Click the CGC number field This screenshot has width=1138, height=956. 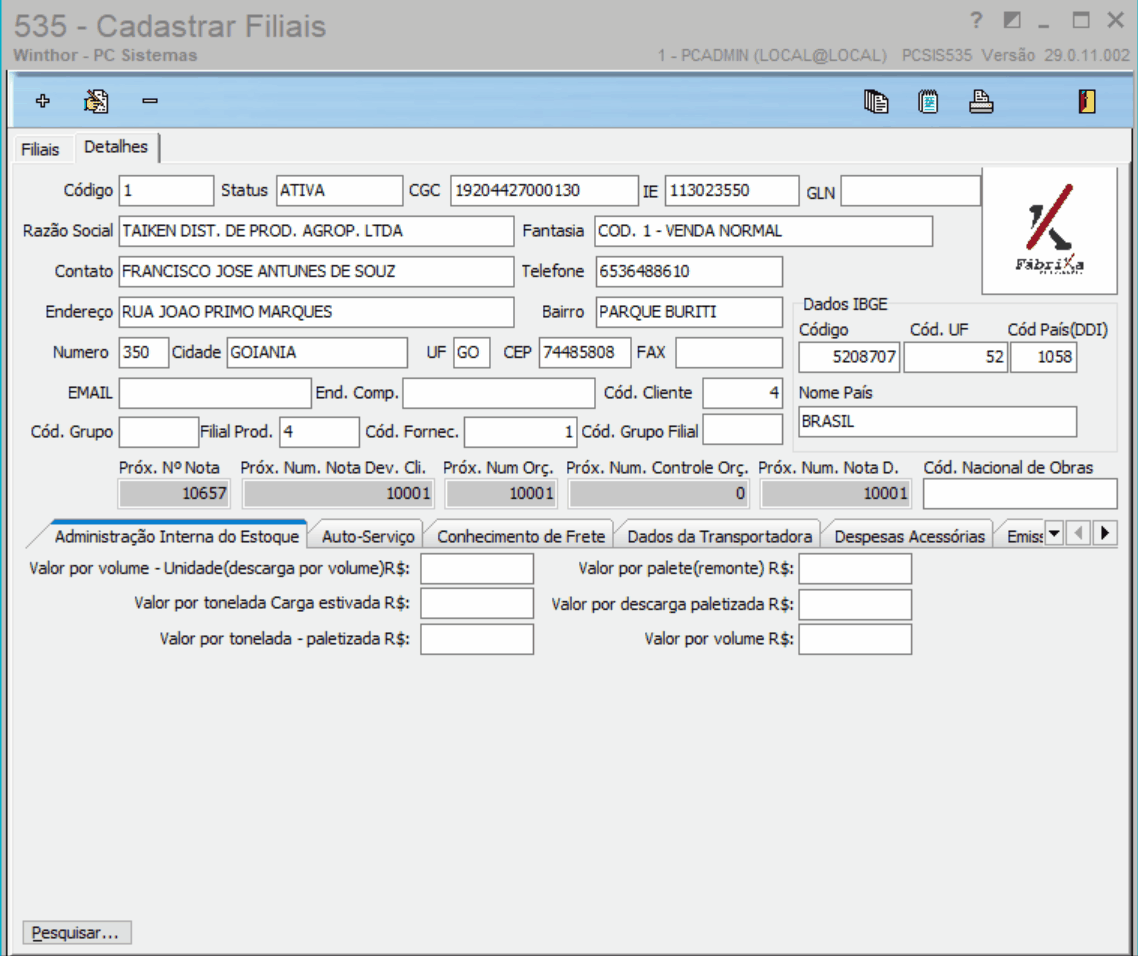tap(544, 191)
